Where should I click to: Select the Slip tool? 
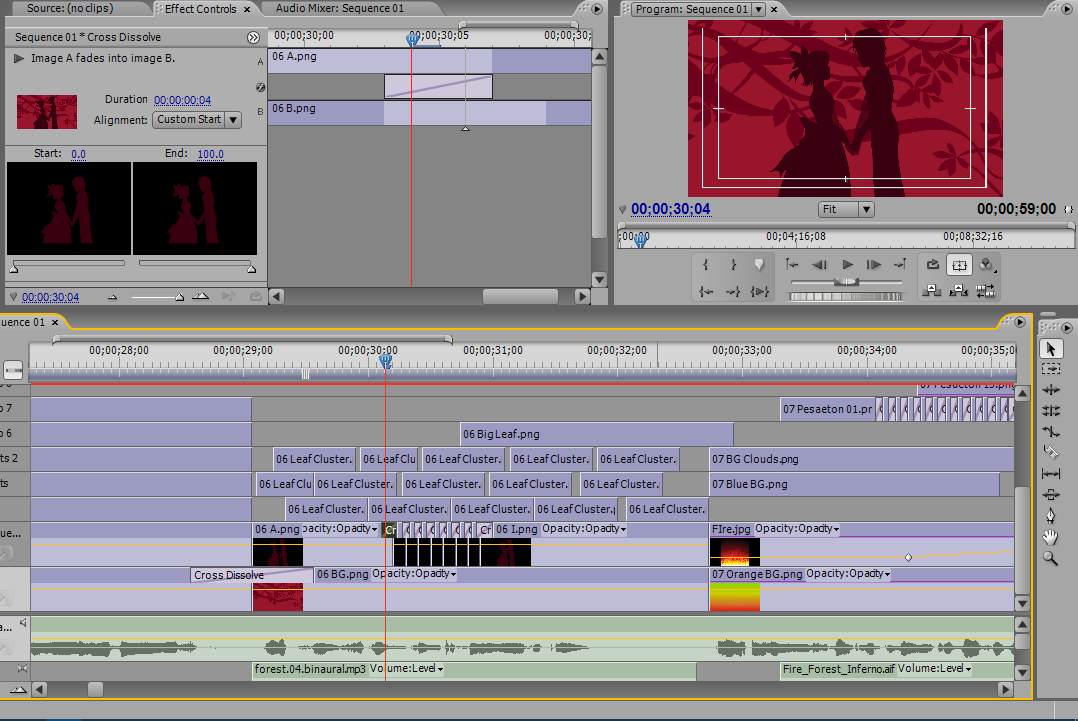click(1051, 474)
